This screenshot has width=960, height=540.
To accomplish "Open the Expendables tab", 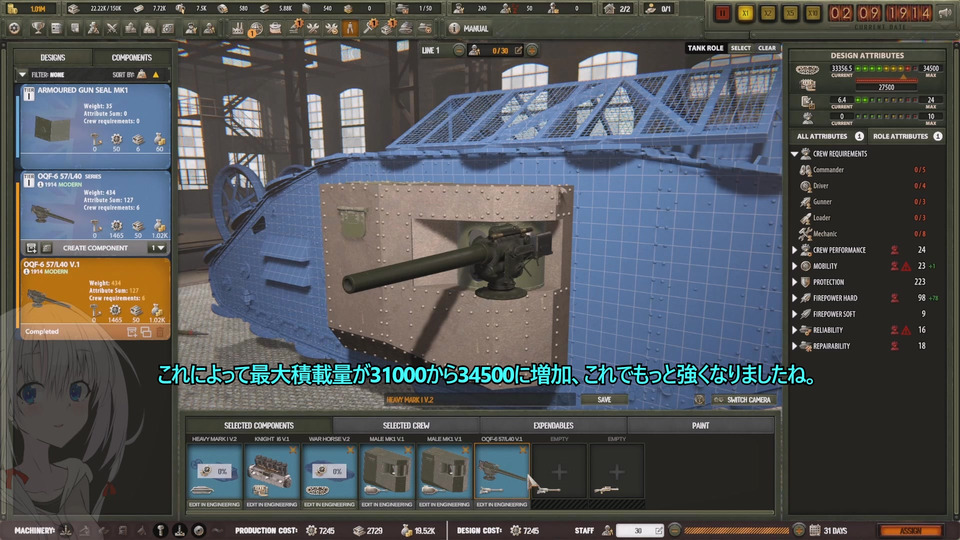I will 553,425.
